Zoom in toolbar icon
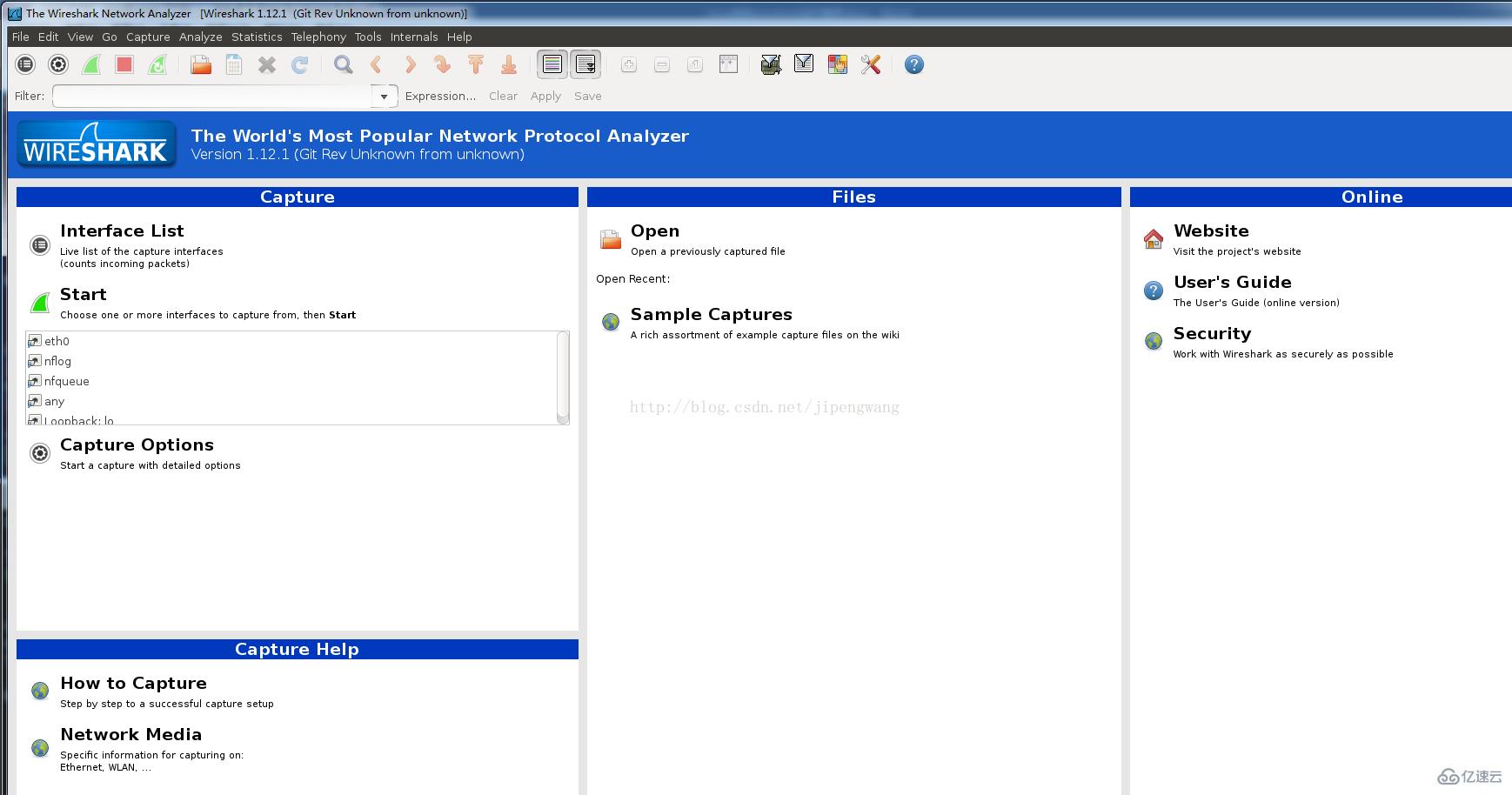 (629, 64)
